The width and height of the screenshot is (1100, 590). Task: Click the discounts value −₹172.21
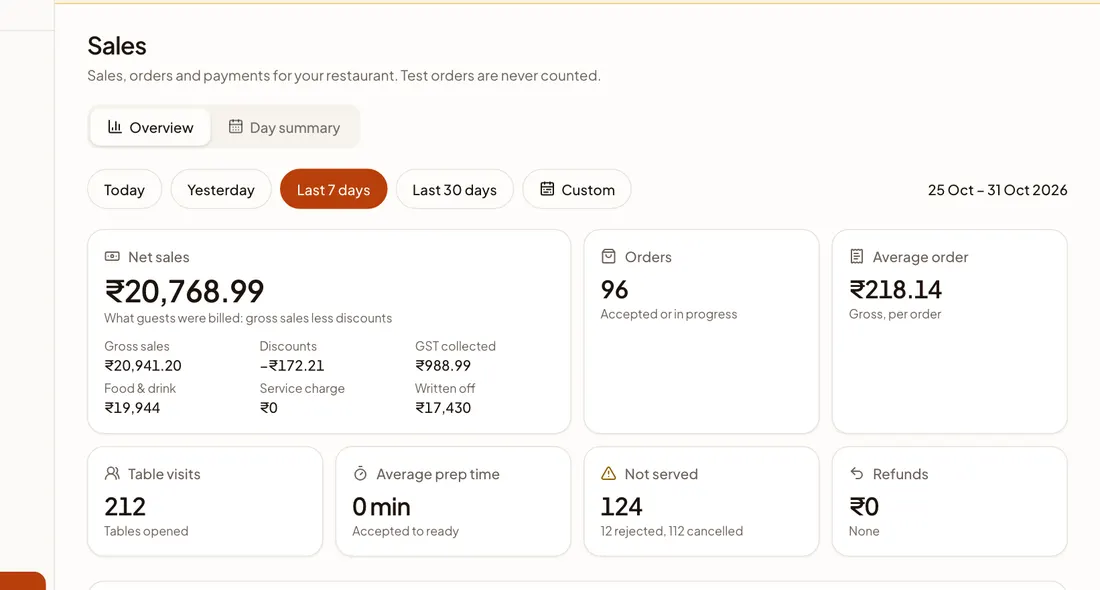(x=292, y=366)
